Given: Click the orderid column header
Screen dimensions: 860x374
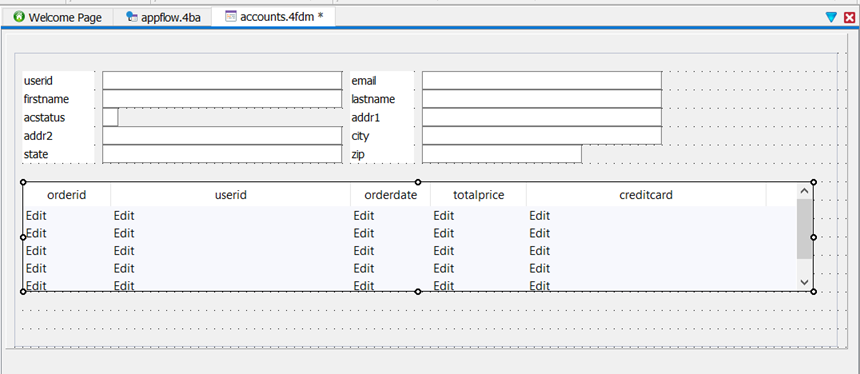Looking at the screenshot, I should pos(67,195).
